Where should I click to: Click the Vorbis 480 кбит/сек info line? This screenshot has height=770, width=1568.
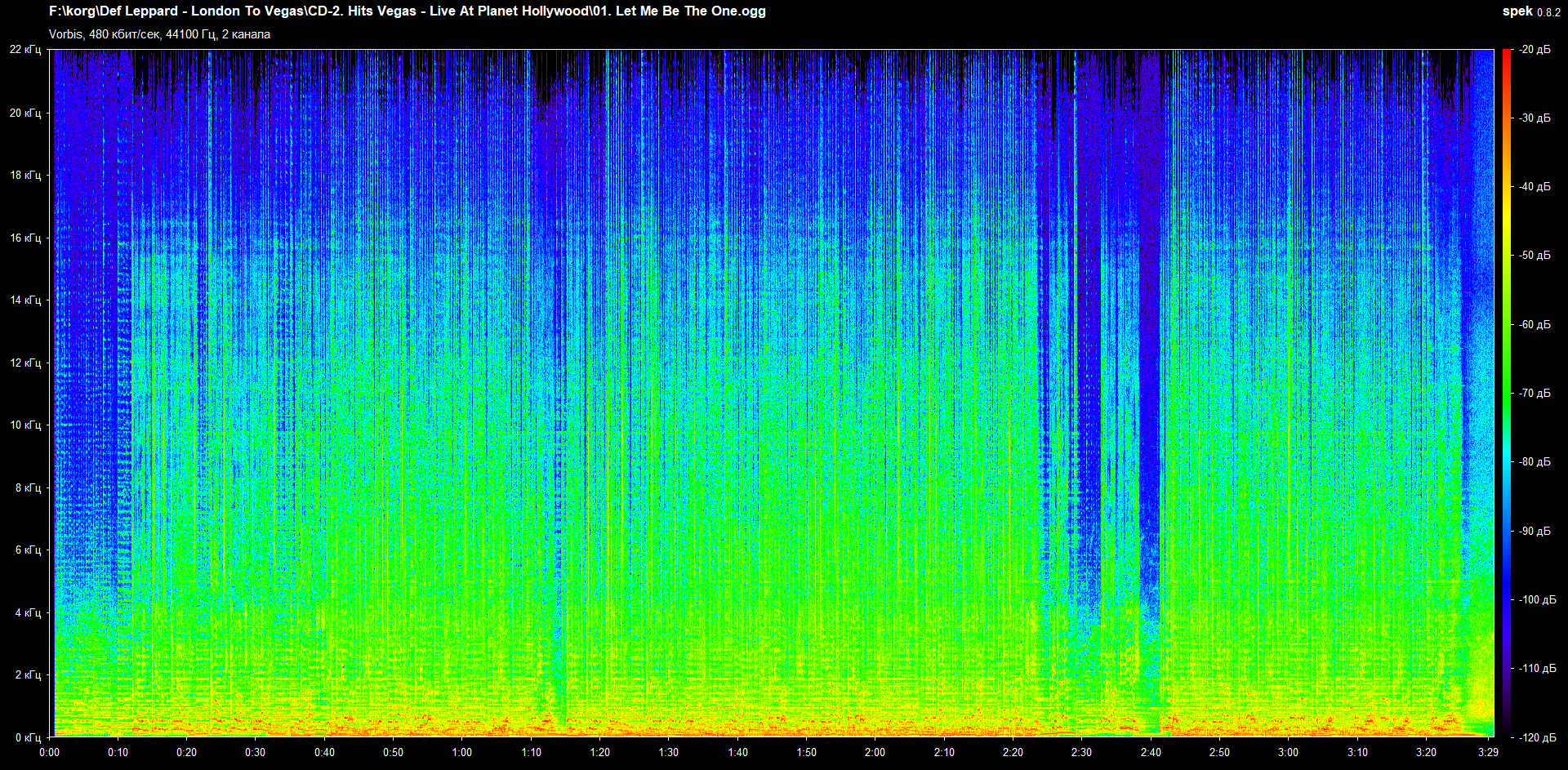pos(159,34)
